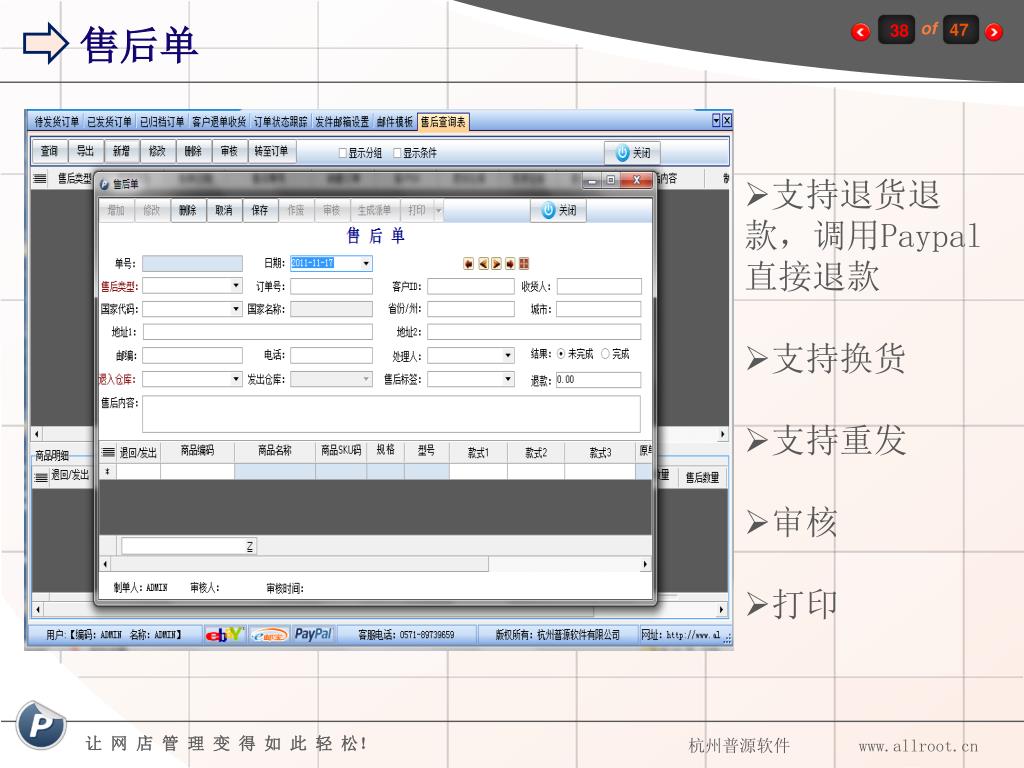Open the 日期 date picker dropdown

pyautogui.click(x=366, y=263)
